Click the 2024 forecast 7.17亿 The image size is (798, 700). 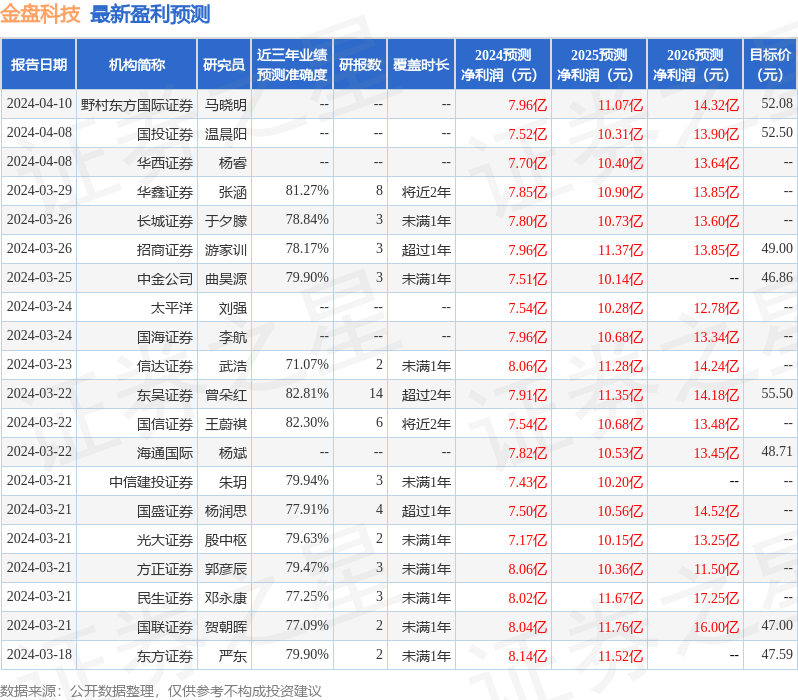tap(528, 540)
